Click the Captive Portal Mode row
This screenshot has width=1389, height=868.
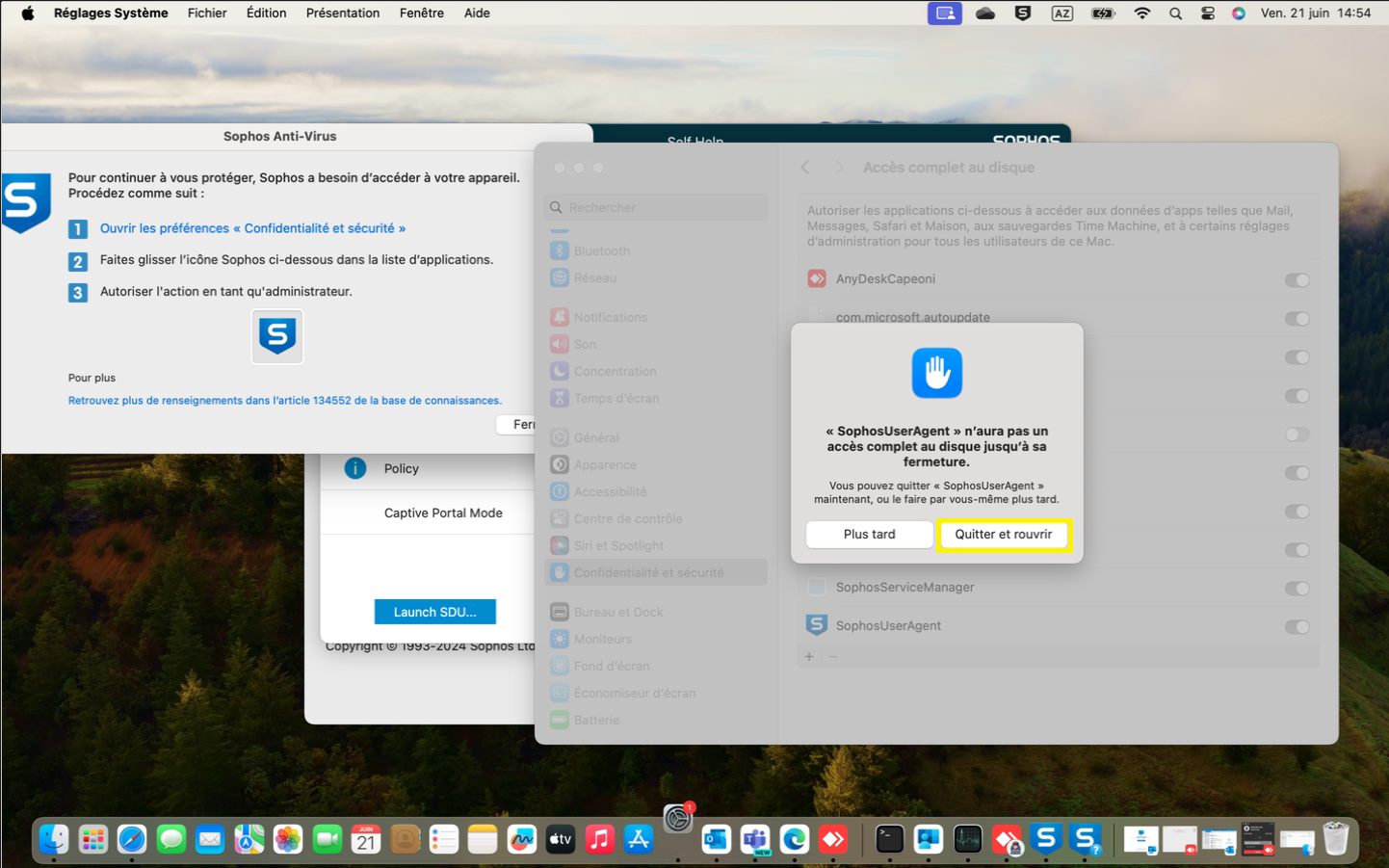tap(428, 513)
